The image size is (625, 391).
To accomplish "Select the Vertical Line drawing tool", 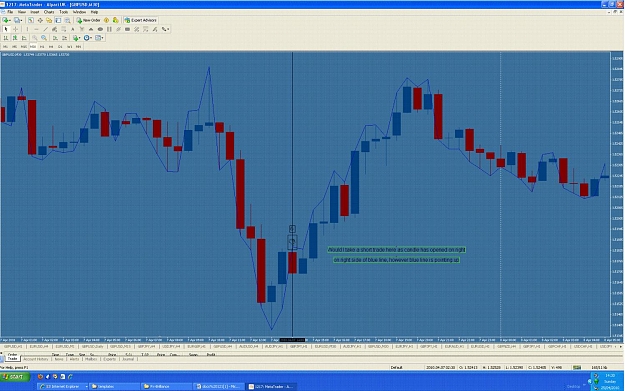I will click(x=27, y=29).
